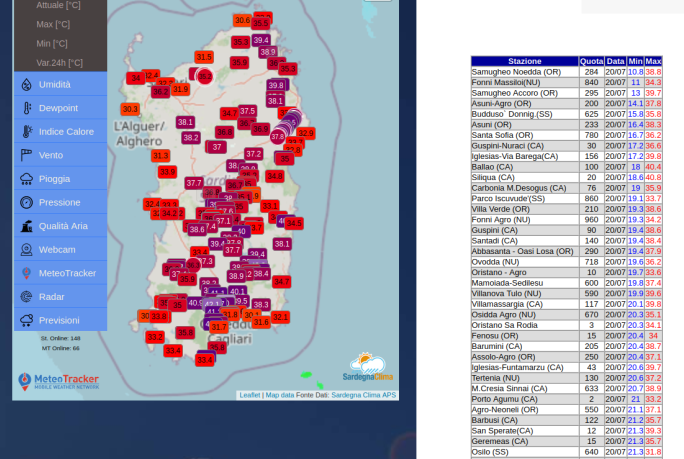684x459 pixels.
Task: Open the Map data attribution link
Action: coord(280,395)
